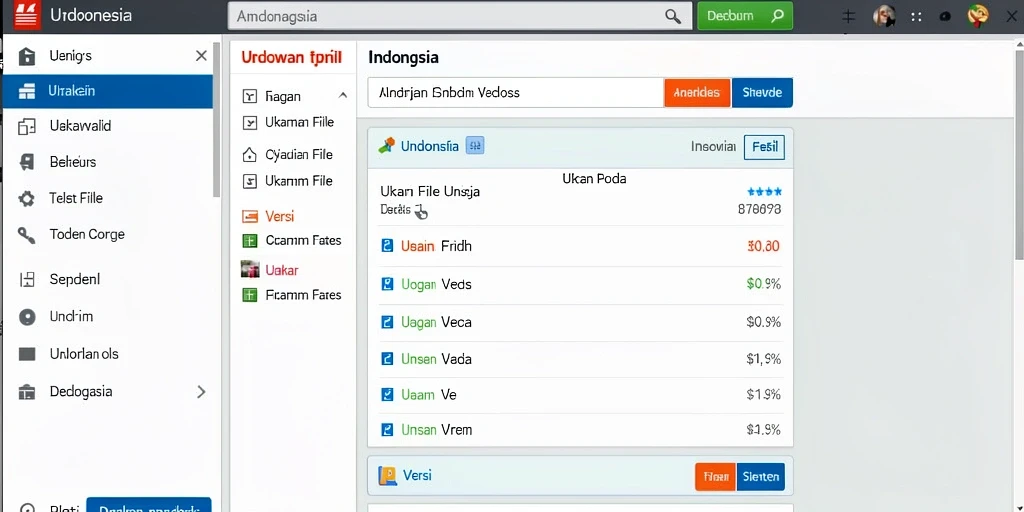Click the Alndrjan Gnbdm Vedoss input field
Viewport: 1024px width, 512px height.
pyautogui.click(x=516, y=93)
